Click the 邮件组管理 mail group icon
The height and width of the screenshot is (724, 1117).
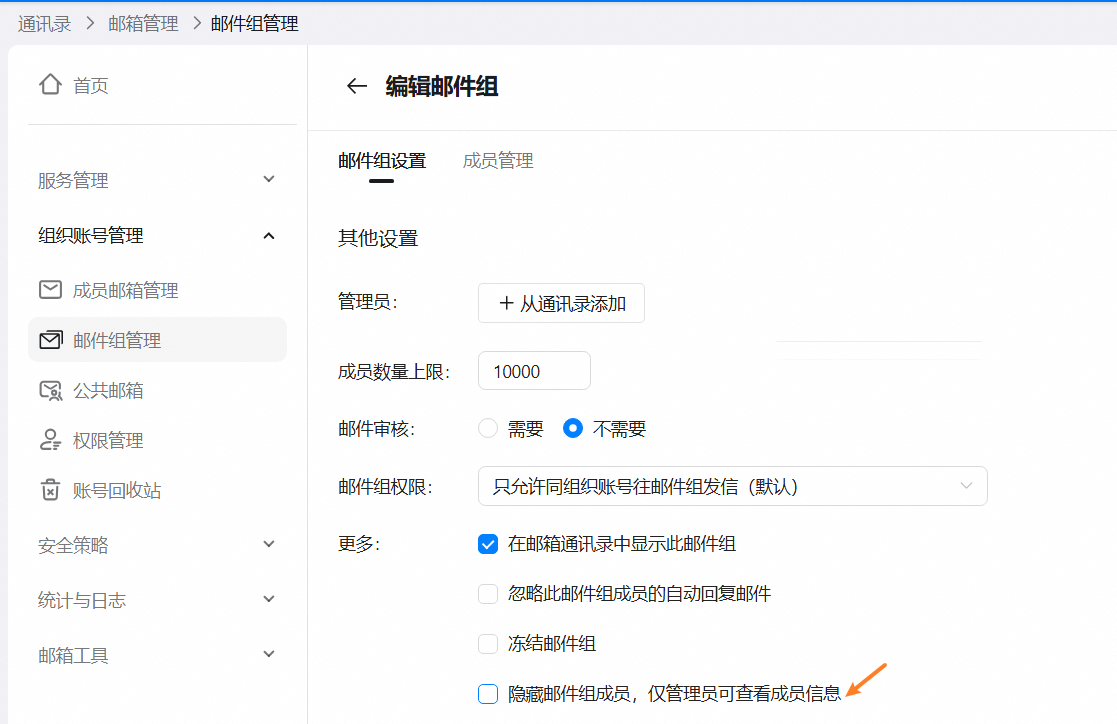tap(50, 340)
